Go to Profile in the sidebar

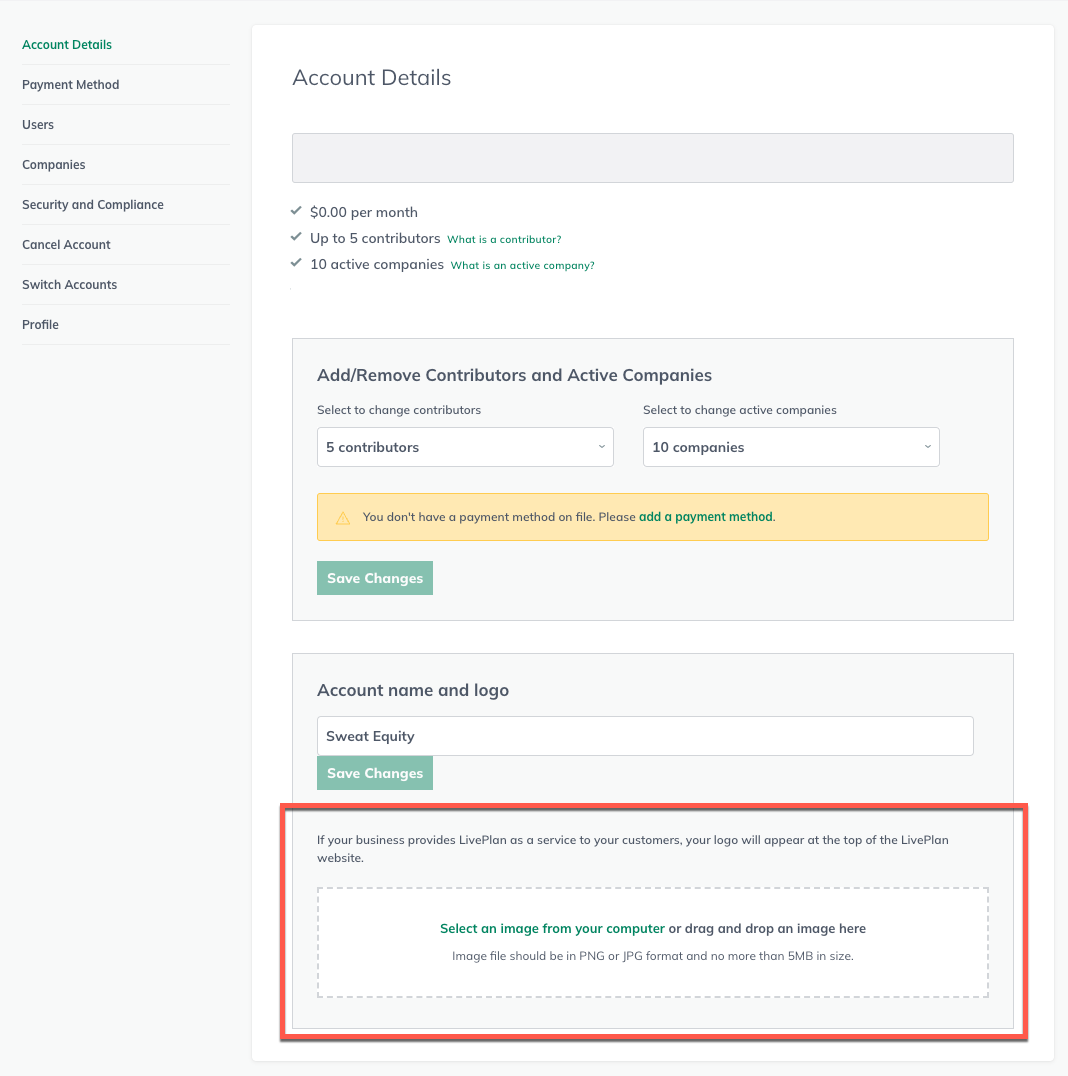(41, 325)
